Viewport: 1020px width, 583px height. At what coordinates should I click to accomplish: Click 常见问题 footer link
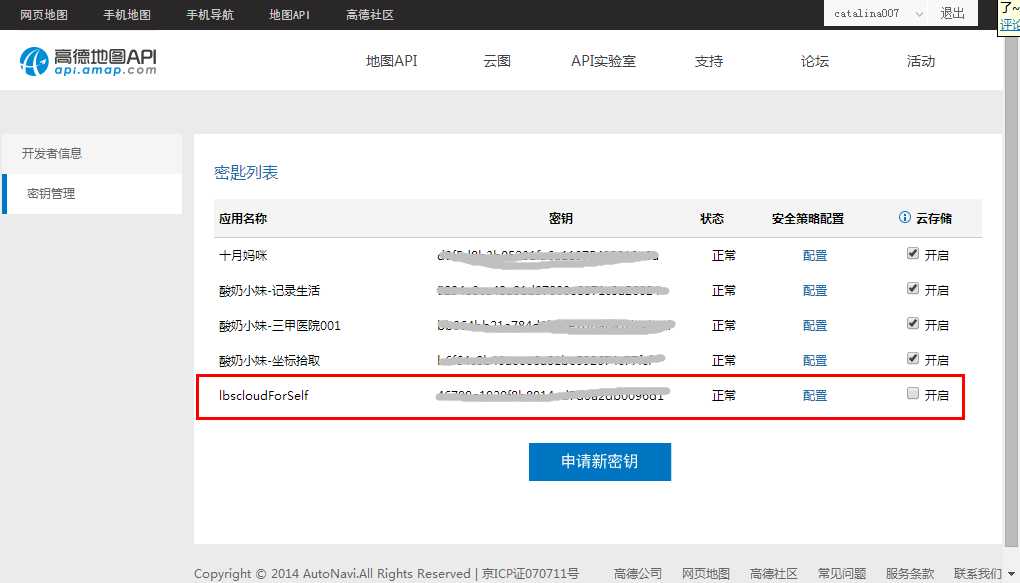point(842,573)
